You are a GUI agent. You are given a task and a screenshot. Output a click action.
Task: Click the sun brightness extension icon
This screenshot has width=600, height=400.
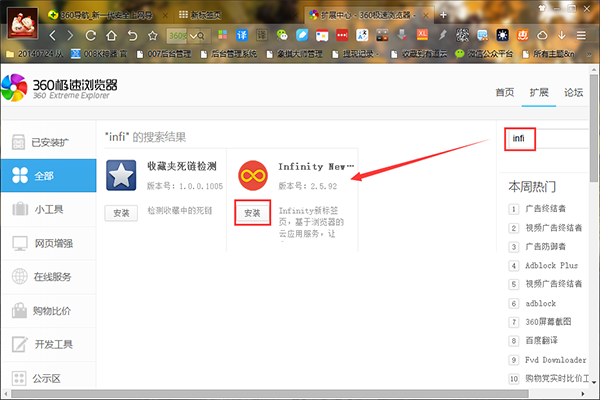[x=502, y=35]
